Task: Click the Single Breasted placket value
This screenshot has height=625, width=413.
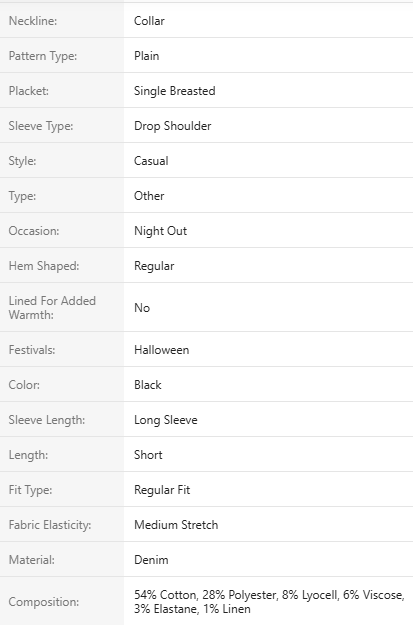Action: (175, 91)
